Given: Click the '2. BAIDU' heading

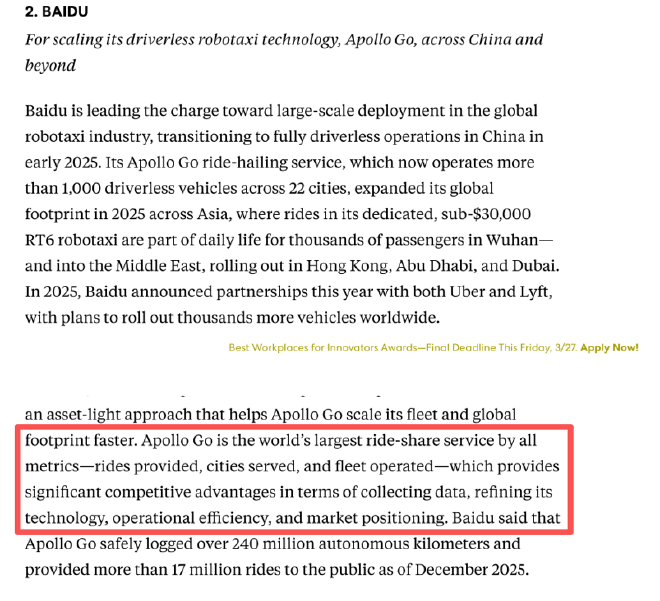Looking at the screenshot, I should pos(56,12).
